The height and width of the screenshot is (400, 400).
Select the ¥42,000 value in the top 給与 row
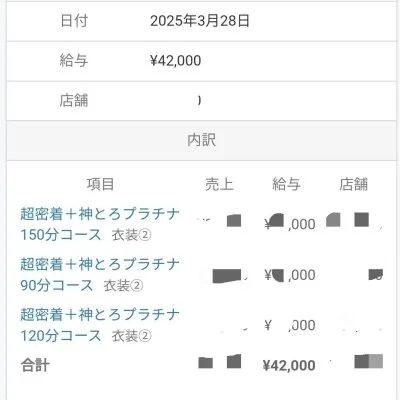click(x=176, y=61)
